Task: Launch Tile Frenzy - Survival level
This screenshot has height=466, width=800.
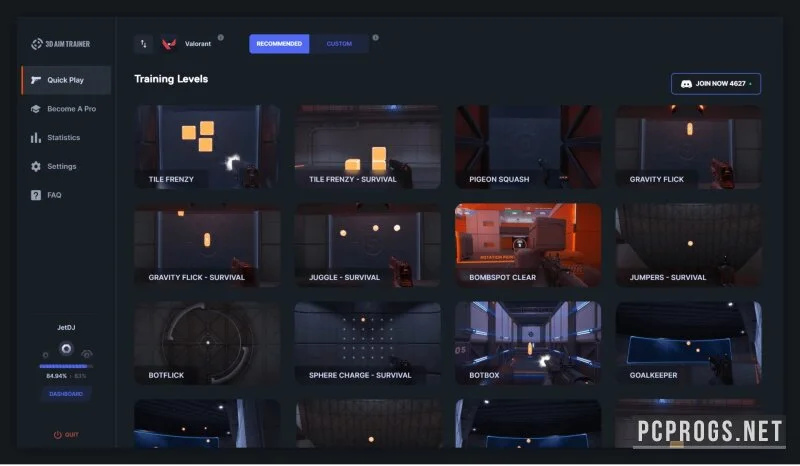Action: (x=367, y=147)
